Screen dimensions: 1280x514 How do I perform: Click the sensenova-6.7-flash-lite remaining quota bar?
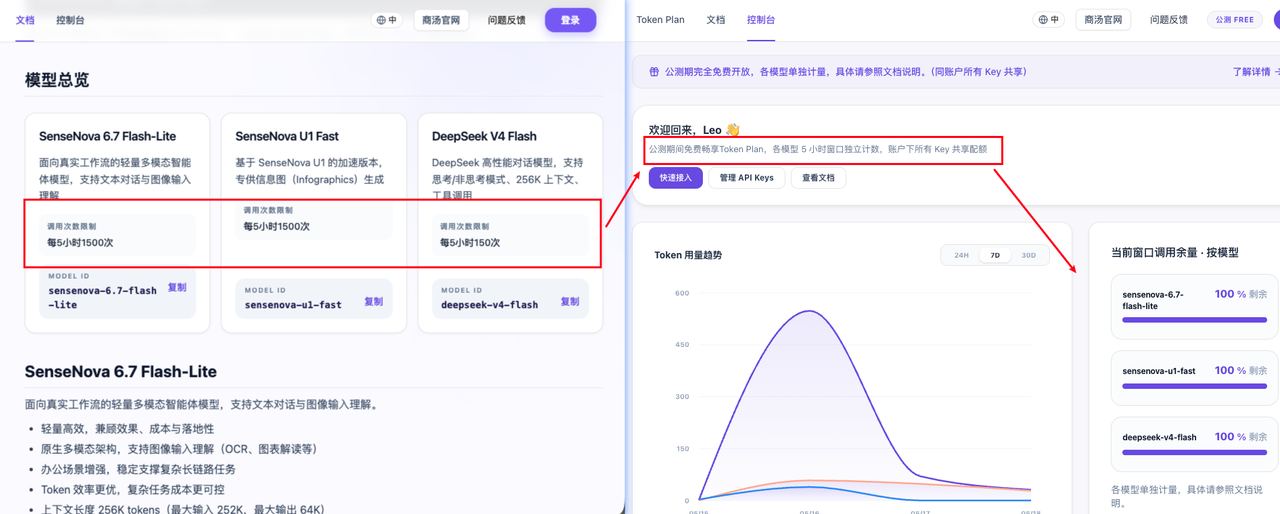1195,319
